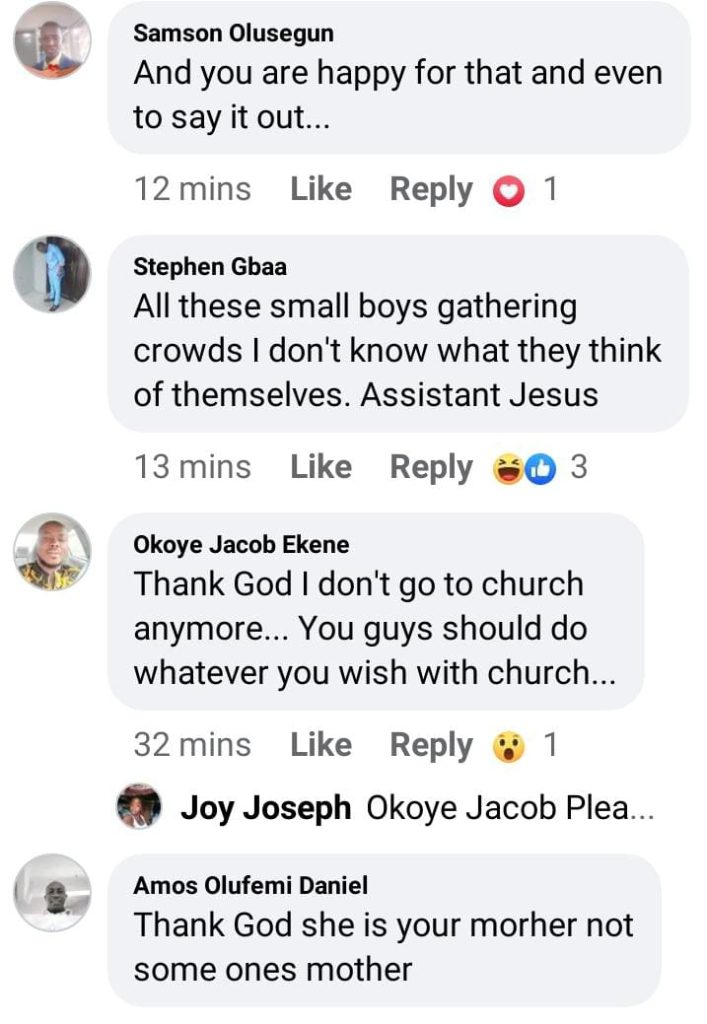This screenshot has width=707, height=1024.
Task: Open Stephen Gbaa's profile avatar
Action: click(x=52, y=274)
